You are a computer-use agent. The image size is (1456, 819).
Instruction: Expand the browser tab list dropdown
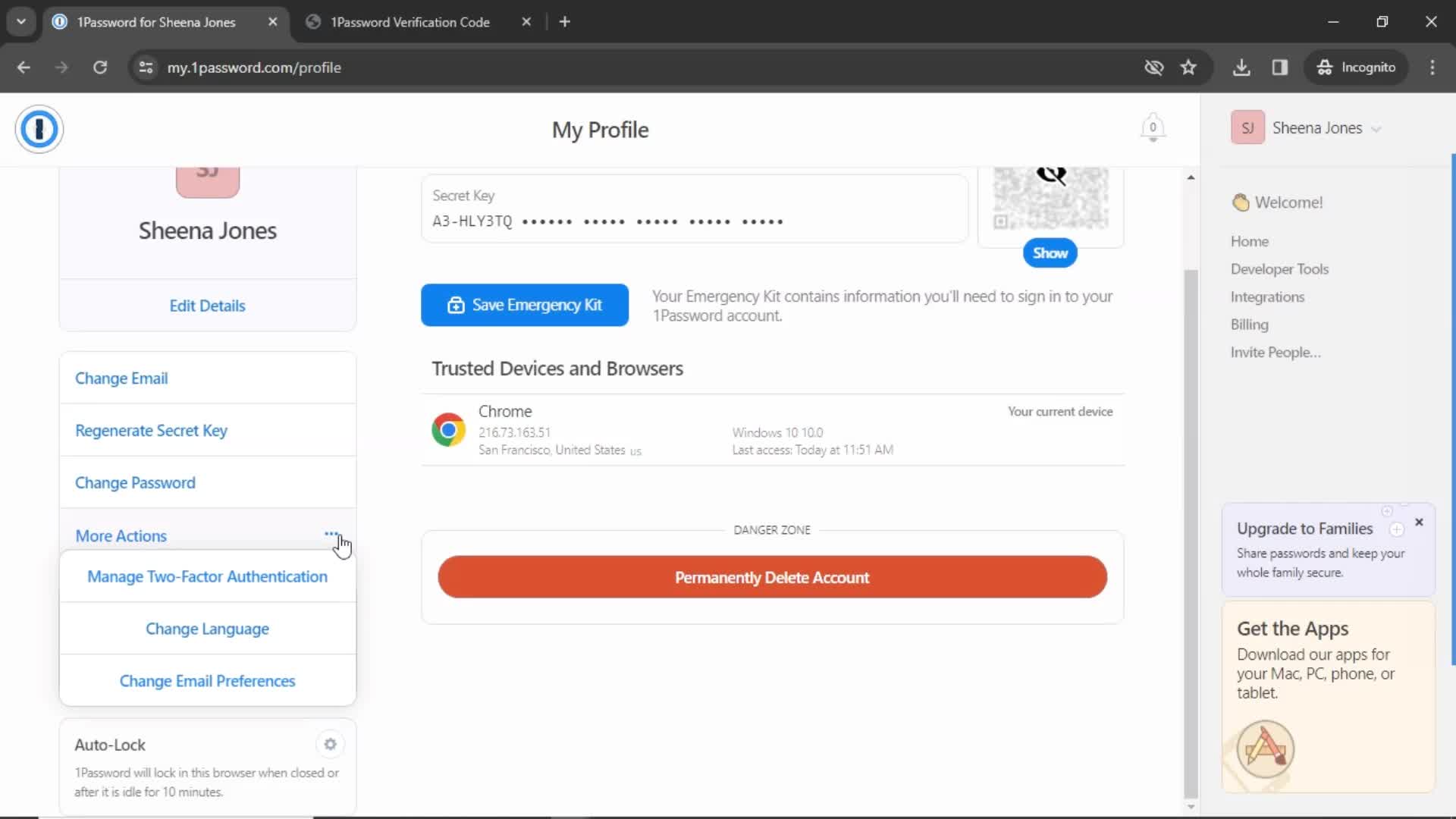tap(21, 21)
